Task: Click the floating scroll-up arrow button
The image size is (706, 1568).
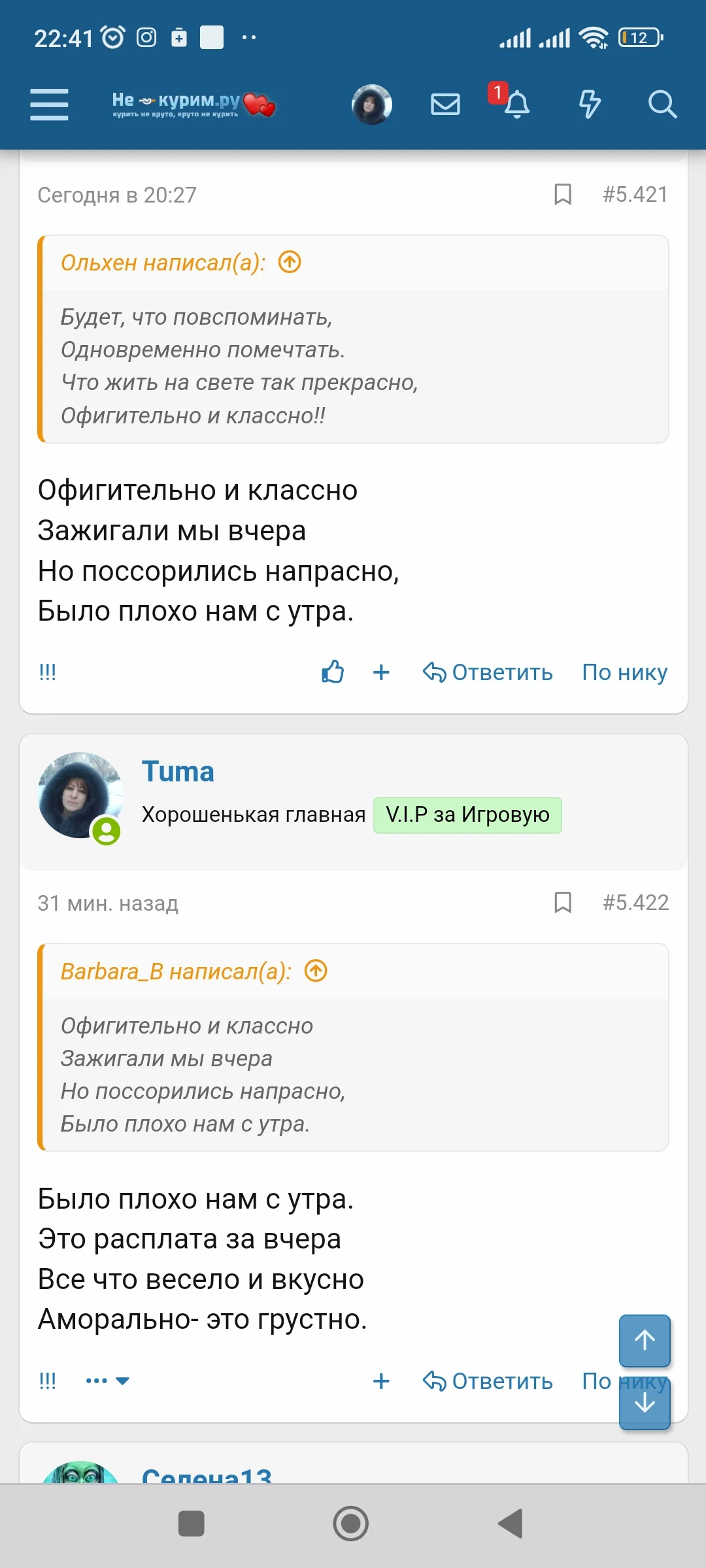Action: 644,1341
